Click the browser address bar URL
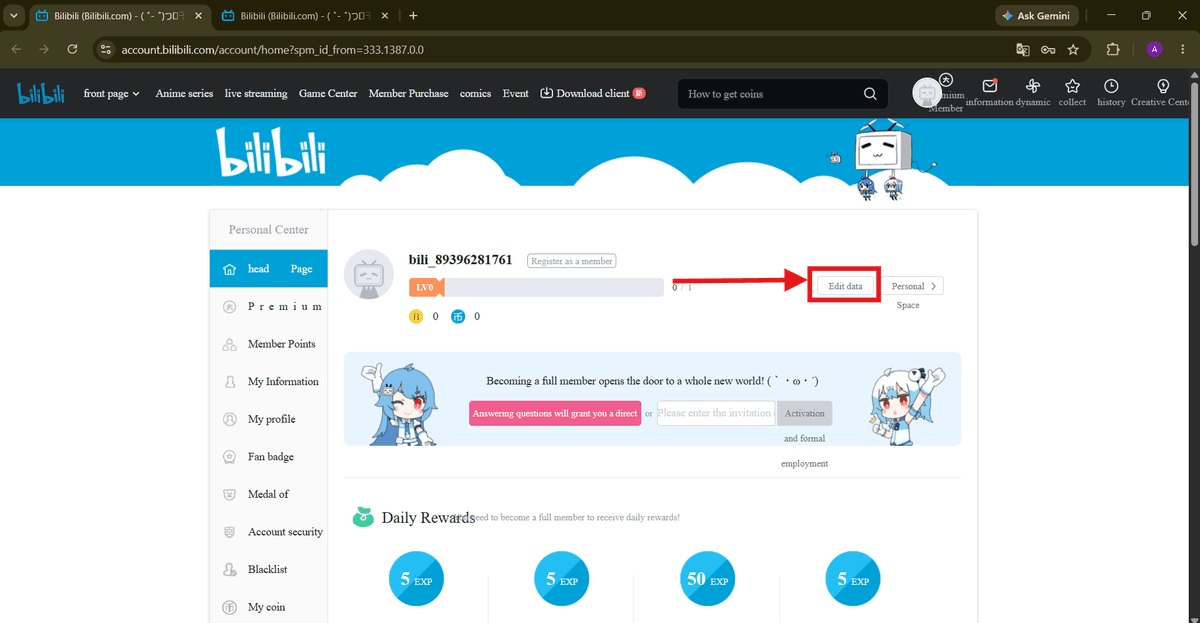The height and width of the screenshot is (623, 1200). [271, 49]
